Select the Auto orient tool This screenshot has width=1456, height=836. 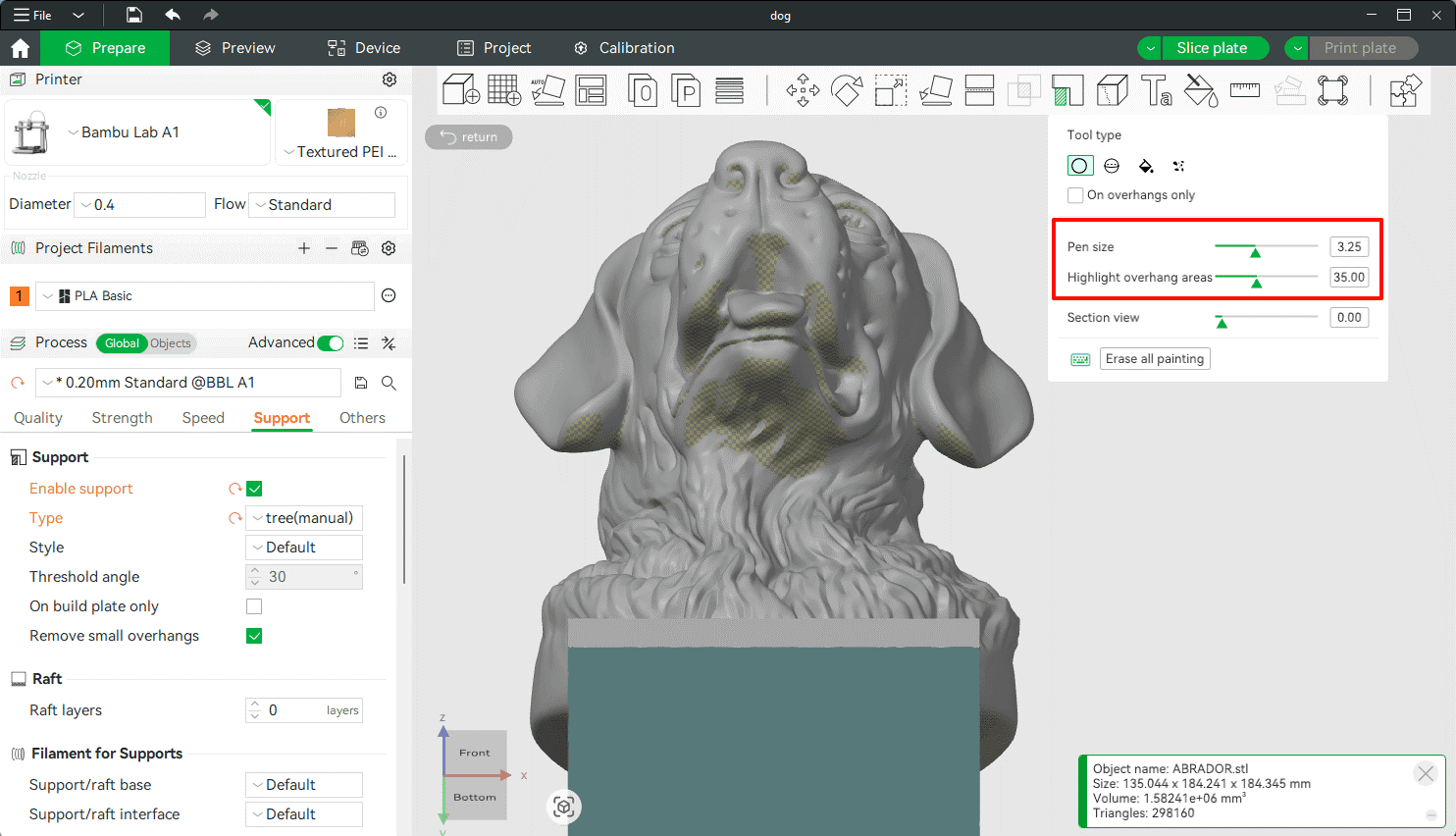pos(547,90)
